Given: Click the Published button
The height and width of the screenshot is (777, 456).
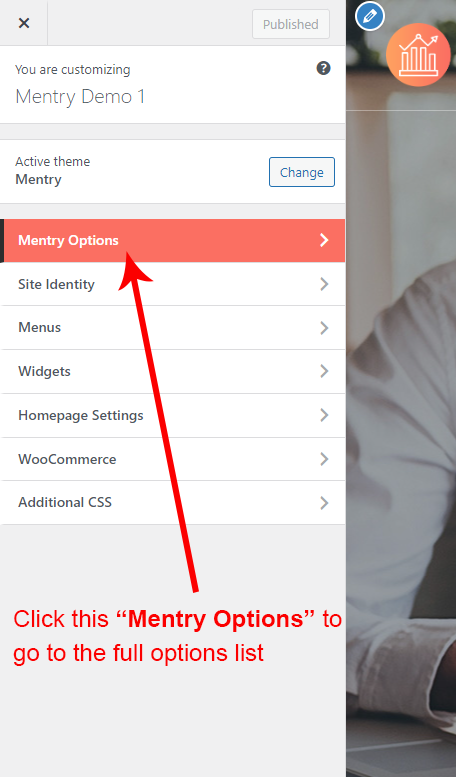Looking at the screenshot, I should (291, 24).
